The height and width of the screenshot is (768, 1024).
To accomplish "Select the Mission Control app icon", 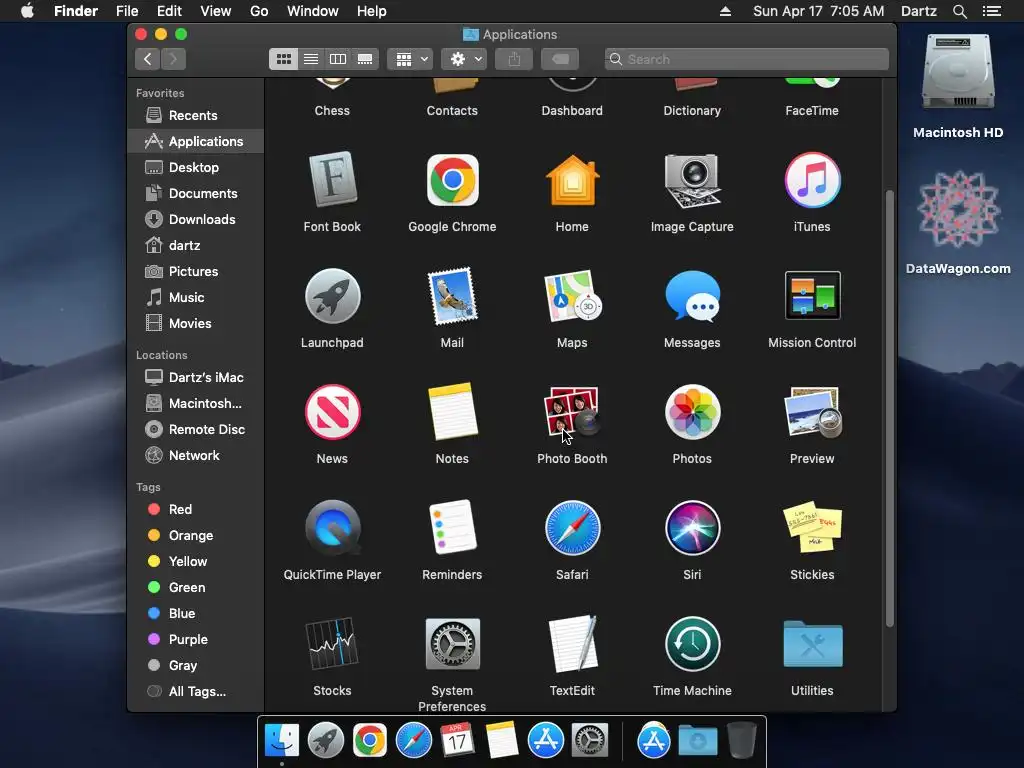I will coord(812,295).
